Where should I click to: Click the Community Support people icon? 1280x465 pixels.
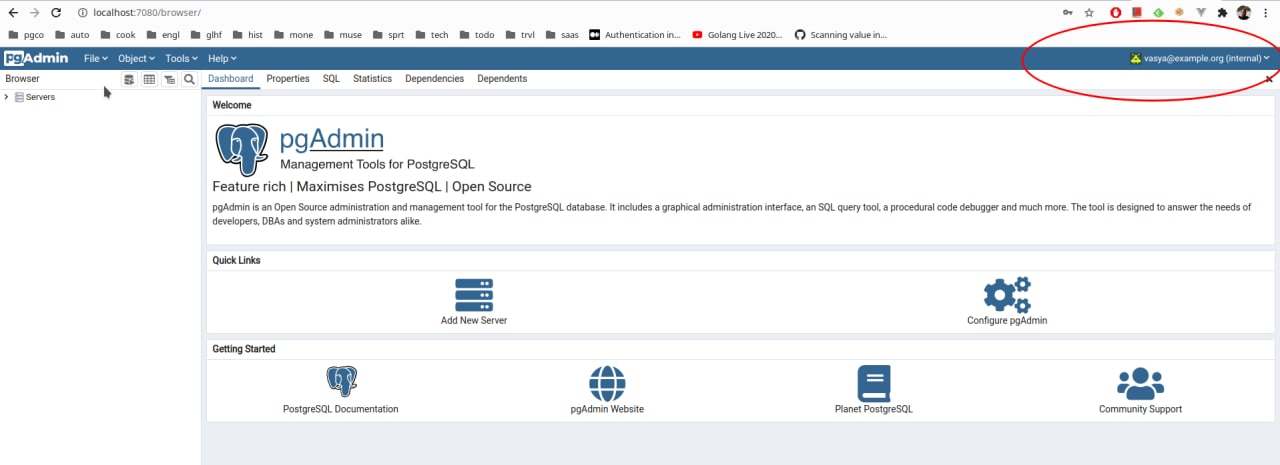coord(1140,383)
